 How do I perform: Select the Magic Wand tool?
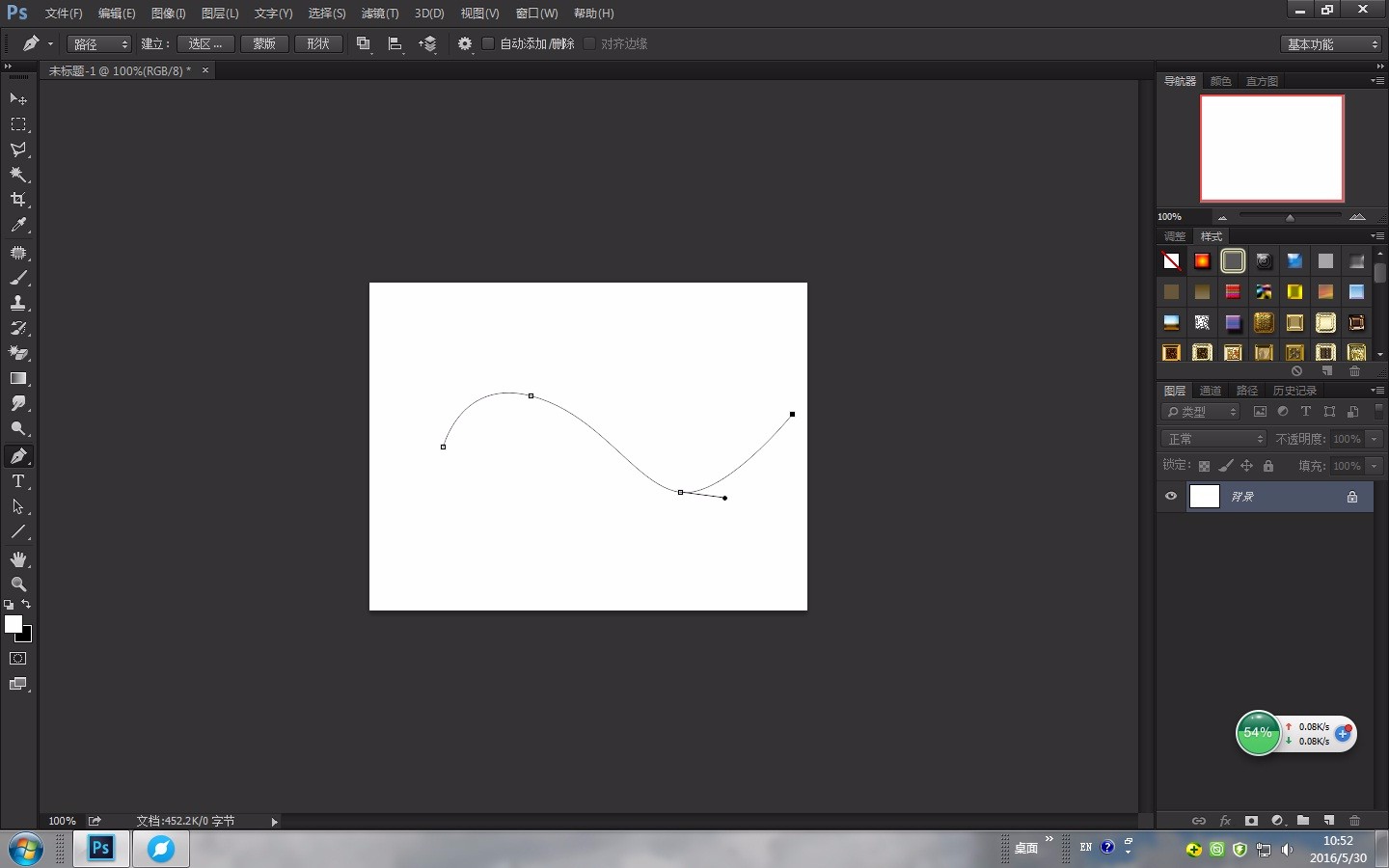click(x=18, y=175)
